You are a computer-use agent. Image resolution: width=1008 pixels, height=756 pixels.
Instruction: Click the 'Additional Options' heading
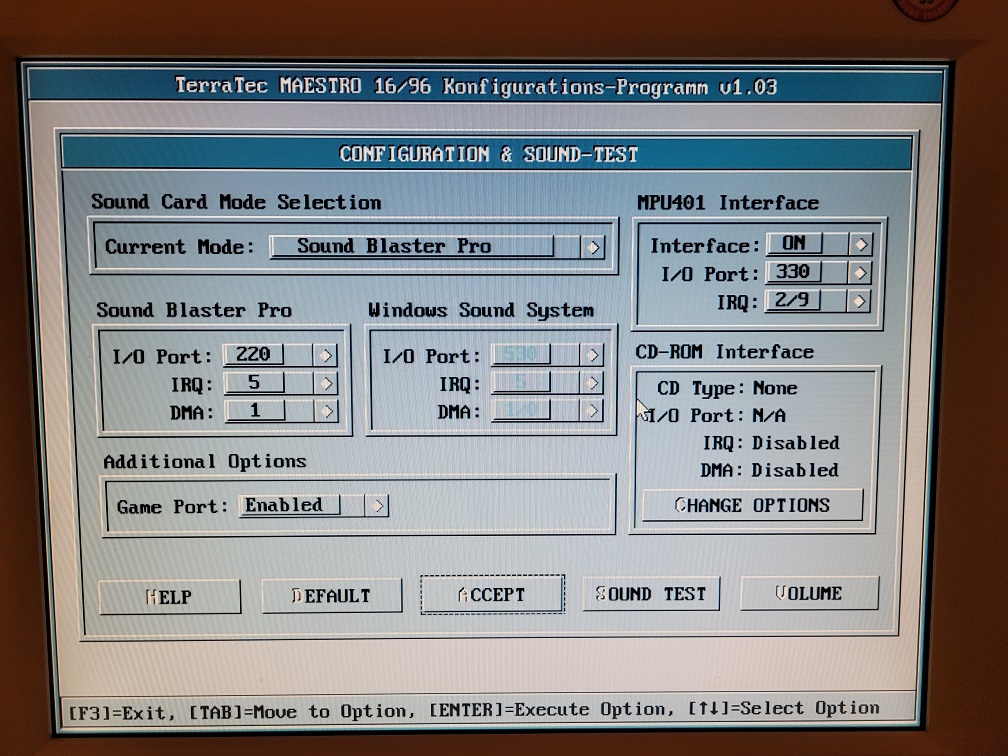tap(204, 462)
